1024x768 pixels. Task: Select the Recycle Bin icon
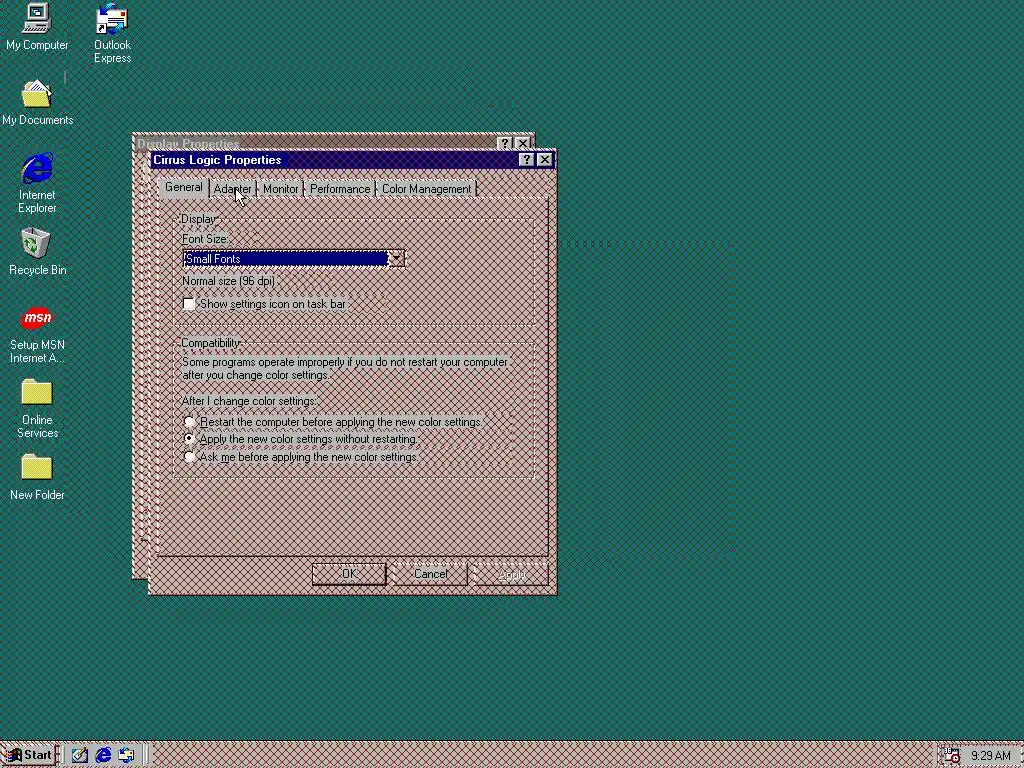tap(37, 251)
